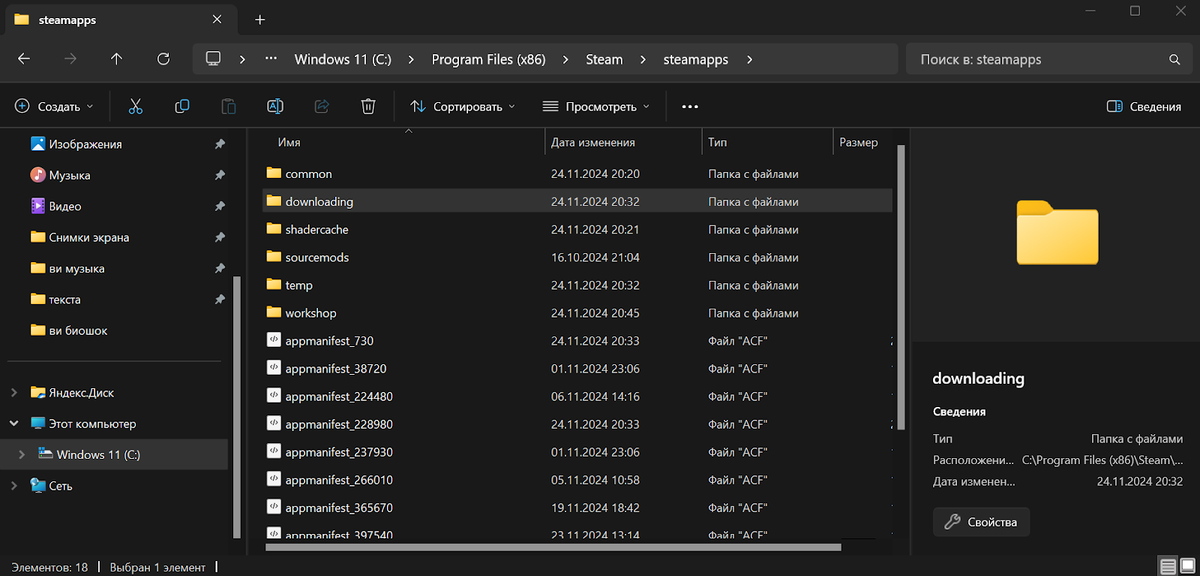Open the three-dots more options menu
The image size is (1200, 576).
pos(689,106)
